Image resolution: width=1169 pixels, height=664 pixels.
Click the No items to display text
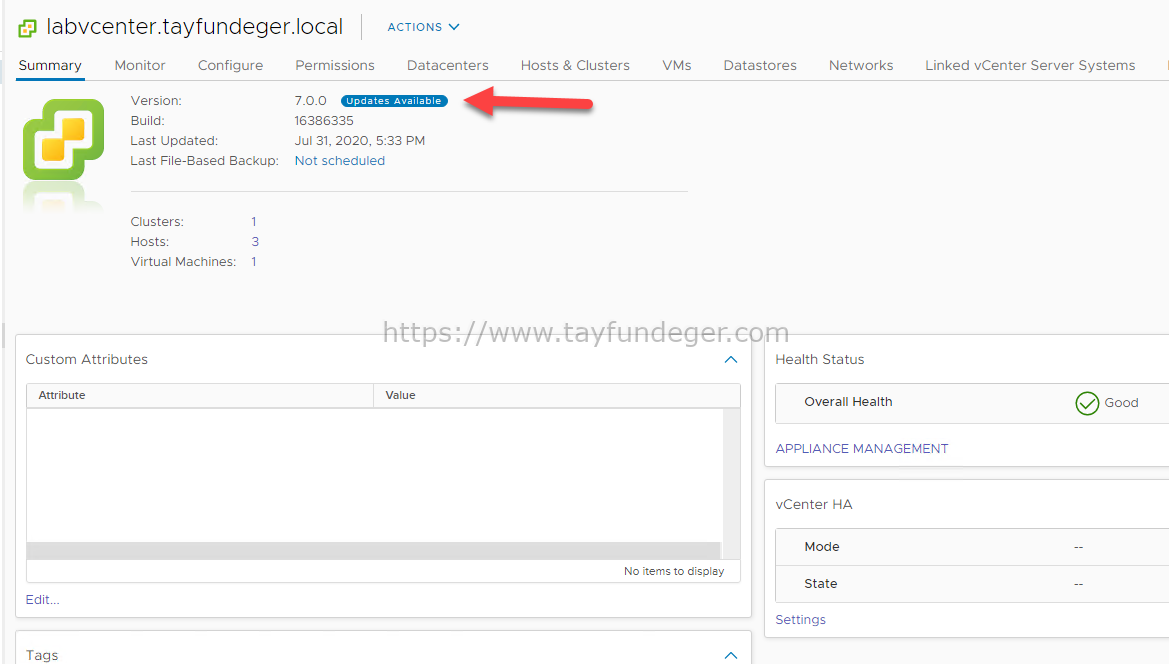tap(674, 572)
